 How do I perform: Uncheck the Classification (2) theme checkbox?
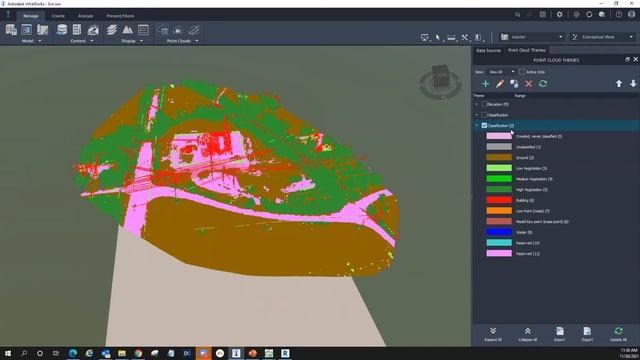[484, 125]
